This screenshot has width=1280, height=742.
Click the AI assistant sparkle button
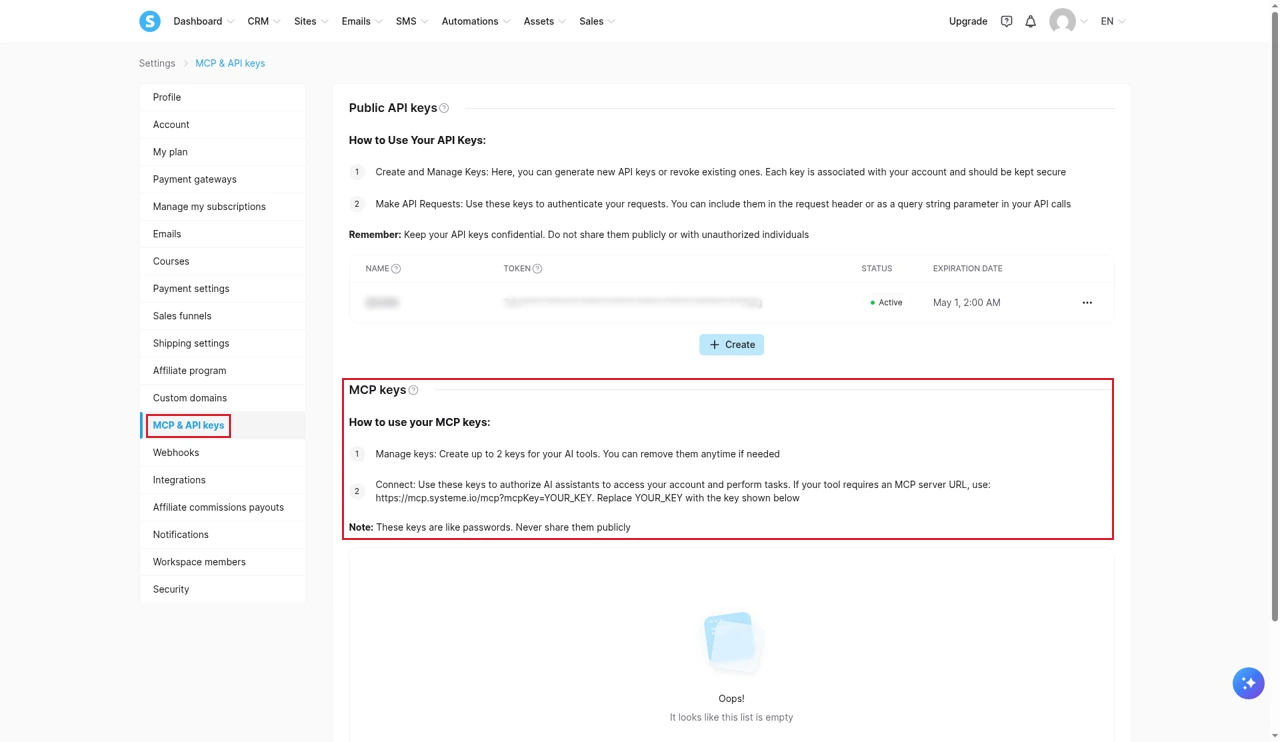click(1248, 683)
